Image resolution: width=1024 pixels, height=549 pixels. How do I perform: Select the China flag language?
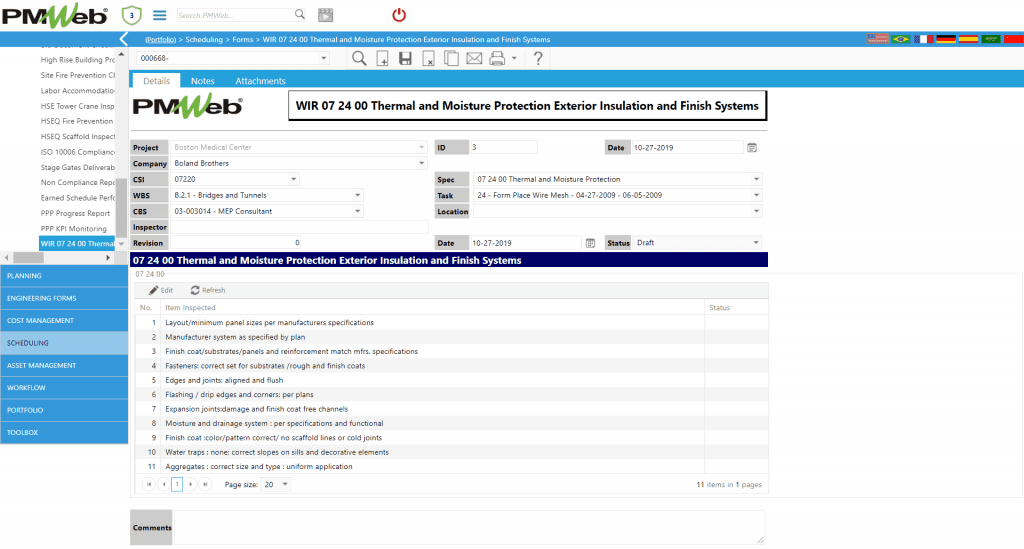pos(1014,39)
